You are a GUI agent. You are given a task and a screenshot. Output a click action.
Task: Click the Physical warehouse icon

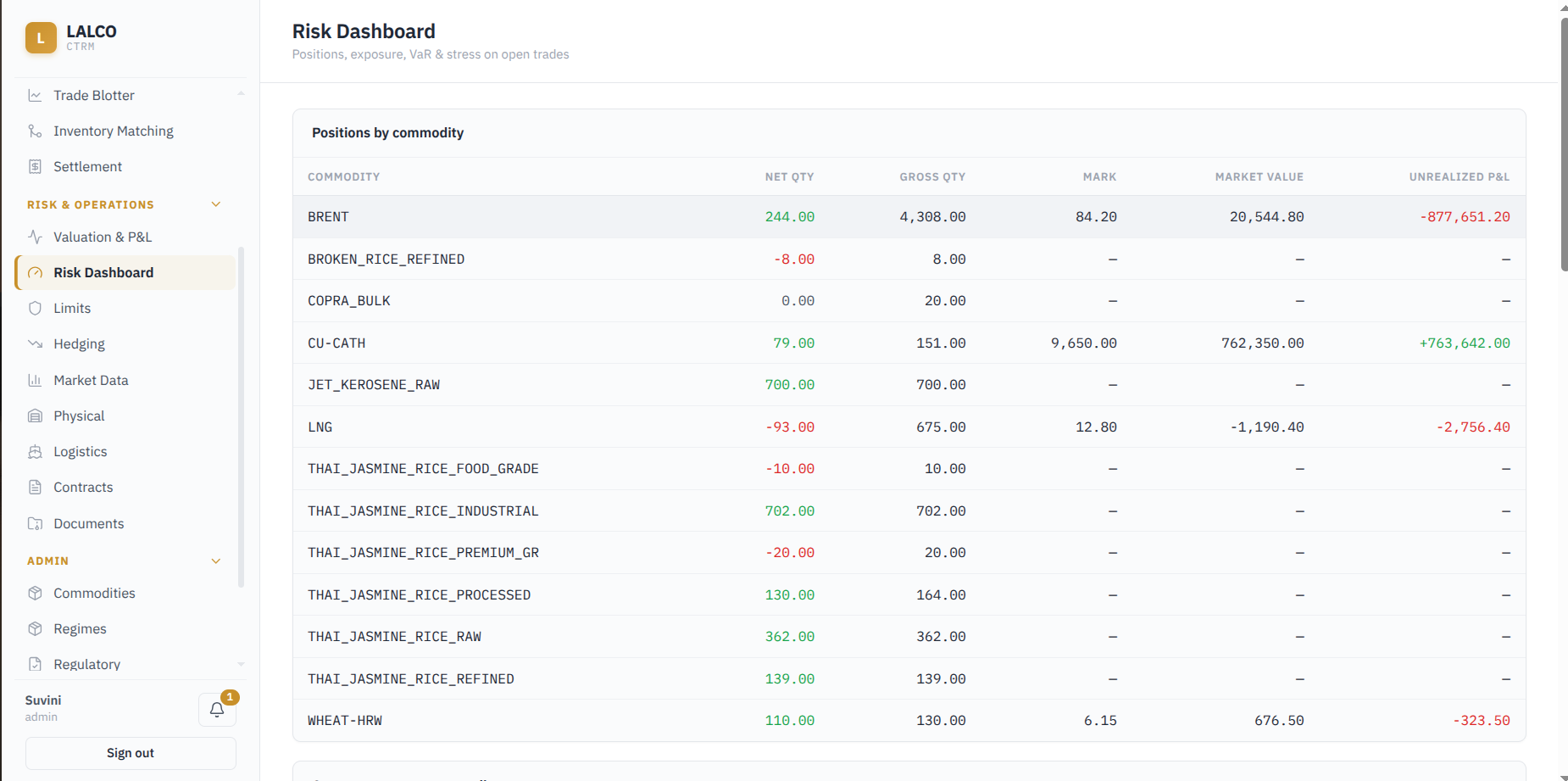(x=35, y=416)
